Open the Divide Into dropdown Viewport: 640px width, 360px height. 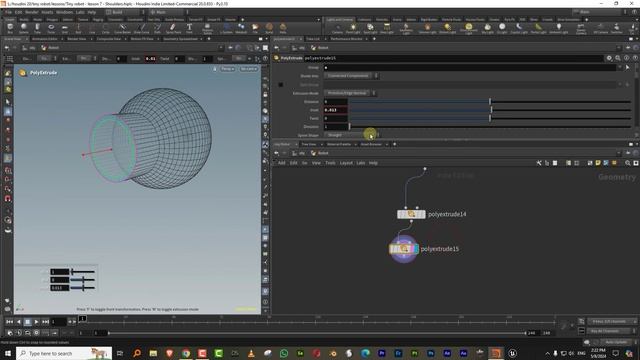[x=351, y=76]
